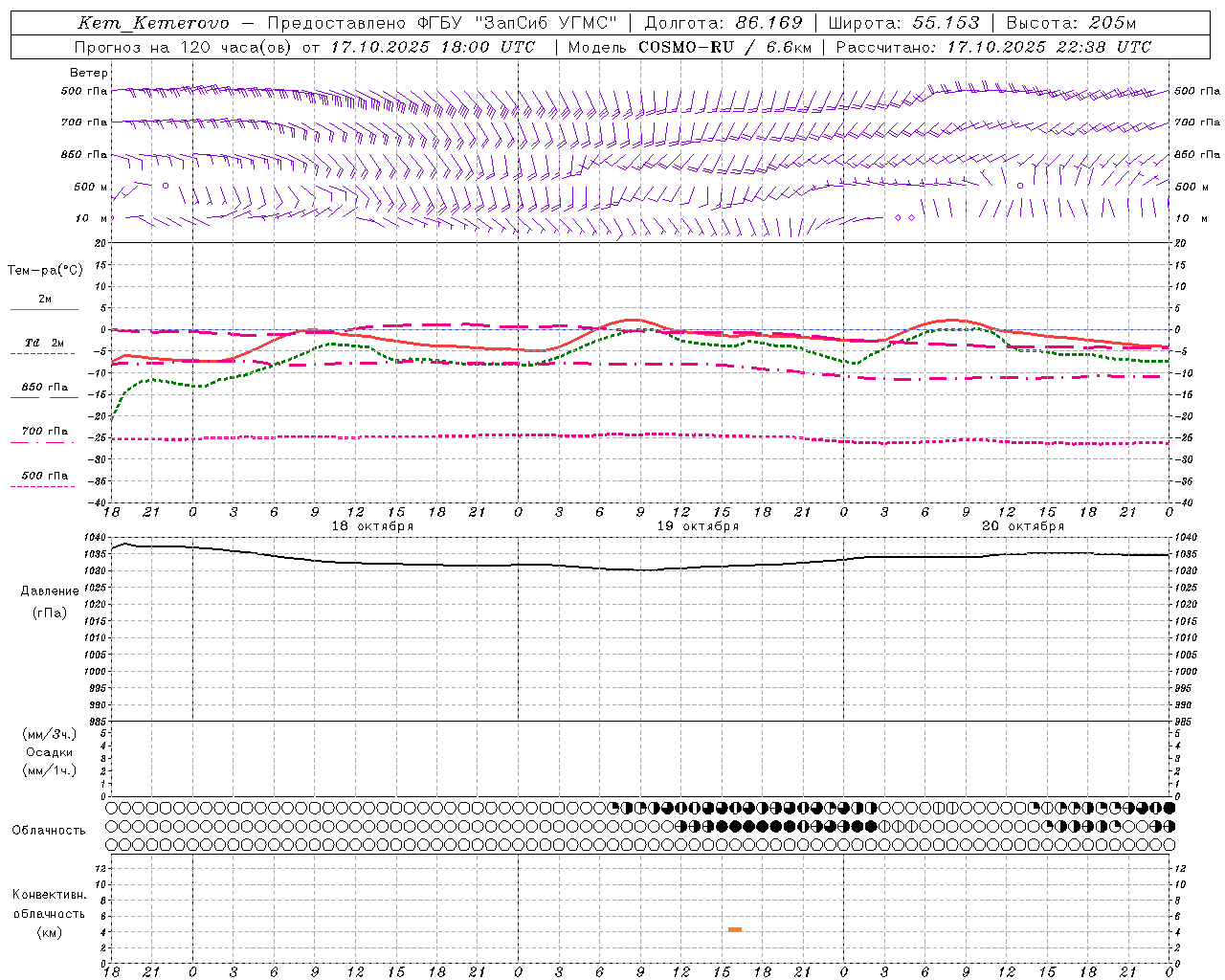Click the 850 гПа temperature legend entry

(45, 388)
